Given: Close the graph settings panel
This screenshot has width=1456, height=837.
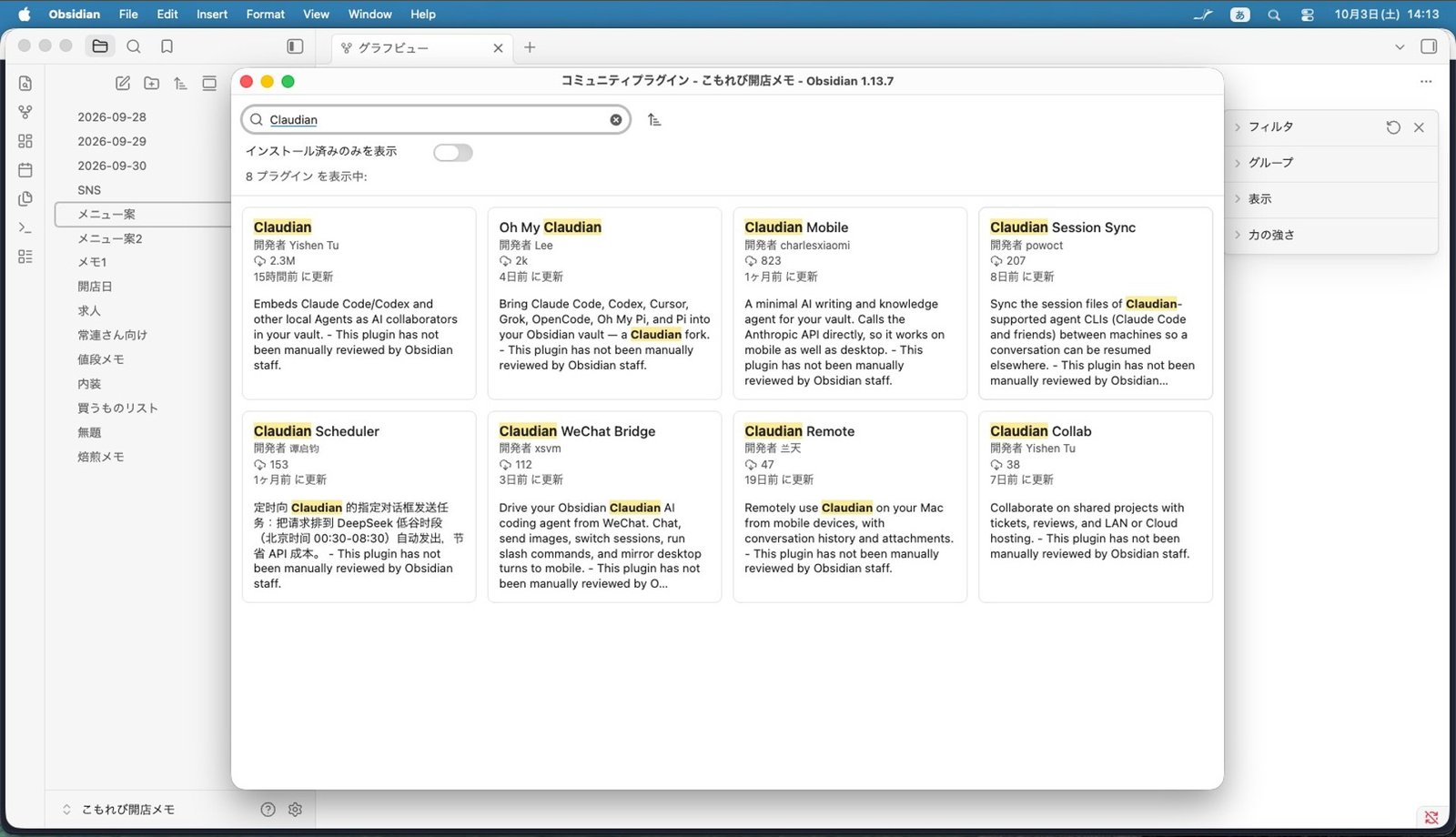Looking at the screenshot, I should click(1419, 127).
